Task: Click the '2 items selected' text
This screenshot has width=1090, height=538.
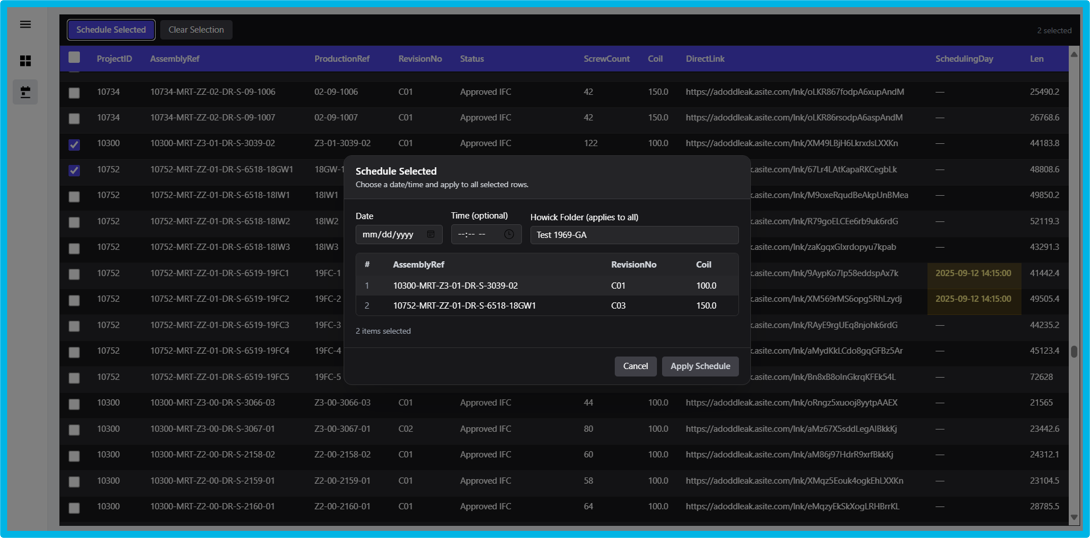Action: (x=383, y=332)
